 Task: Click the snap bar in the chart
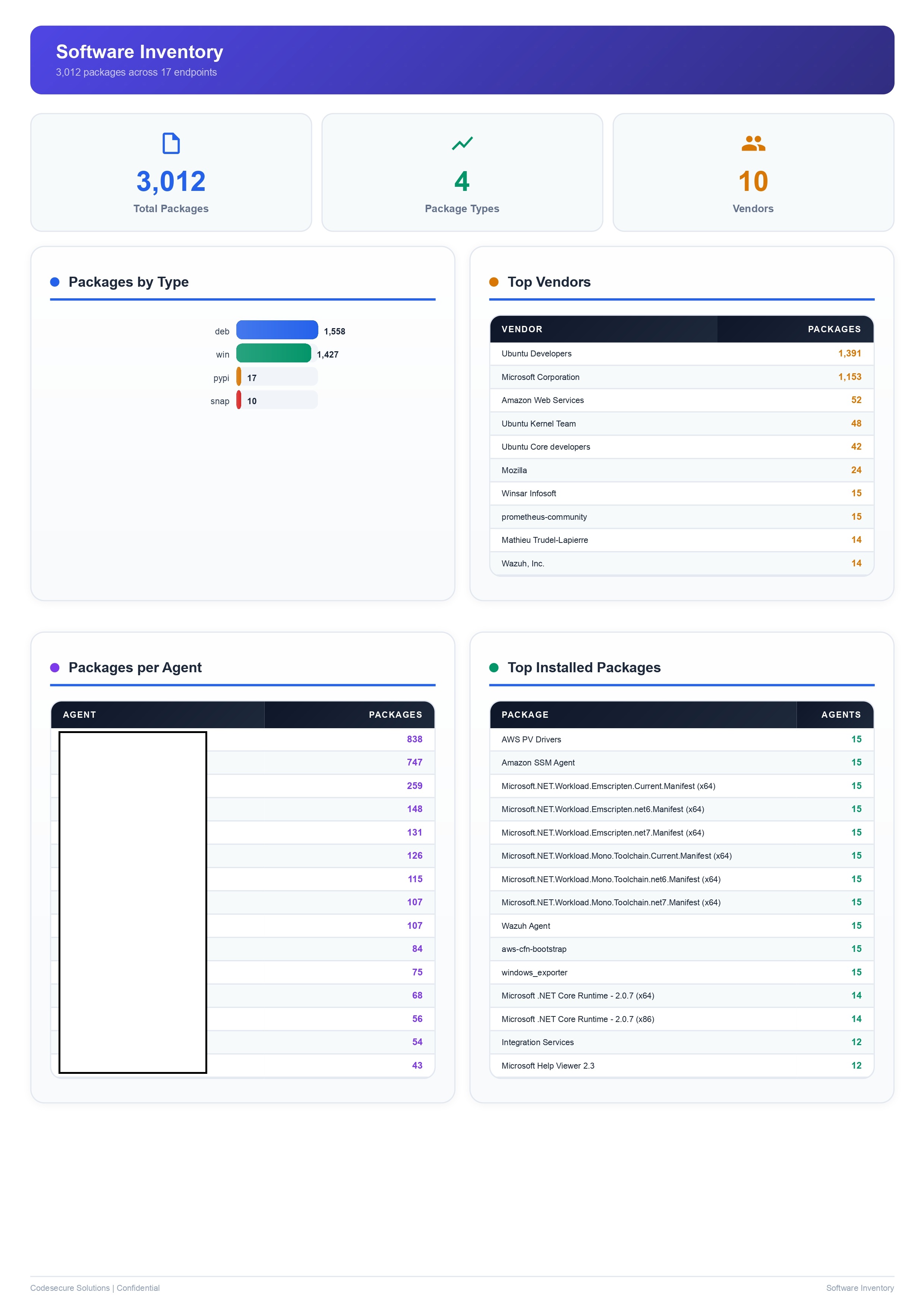(x=240, y=400)
